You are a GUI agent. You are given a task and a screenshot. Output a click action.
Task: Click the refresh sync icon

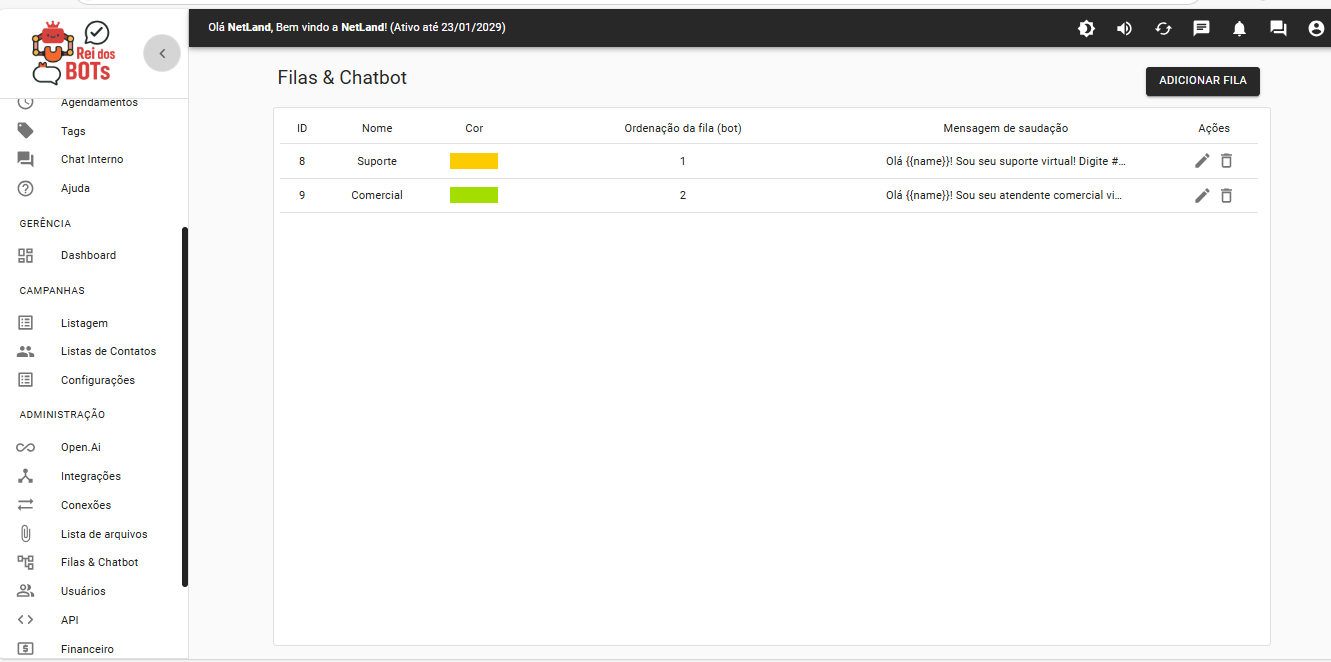point(1163,29)
